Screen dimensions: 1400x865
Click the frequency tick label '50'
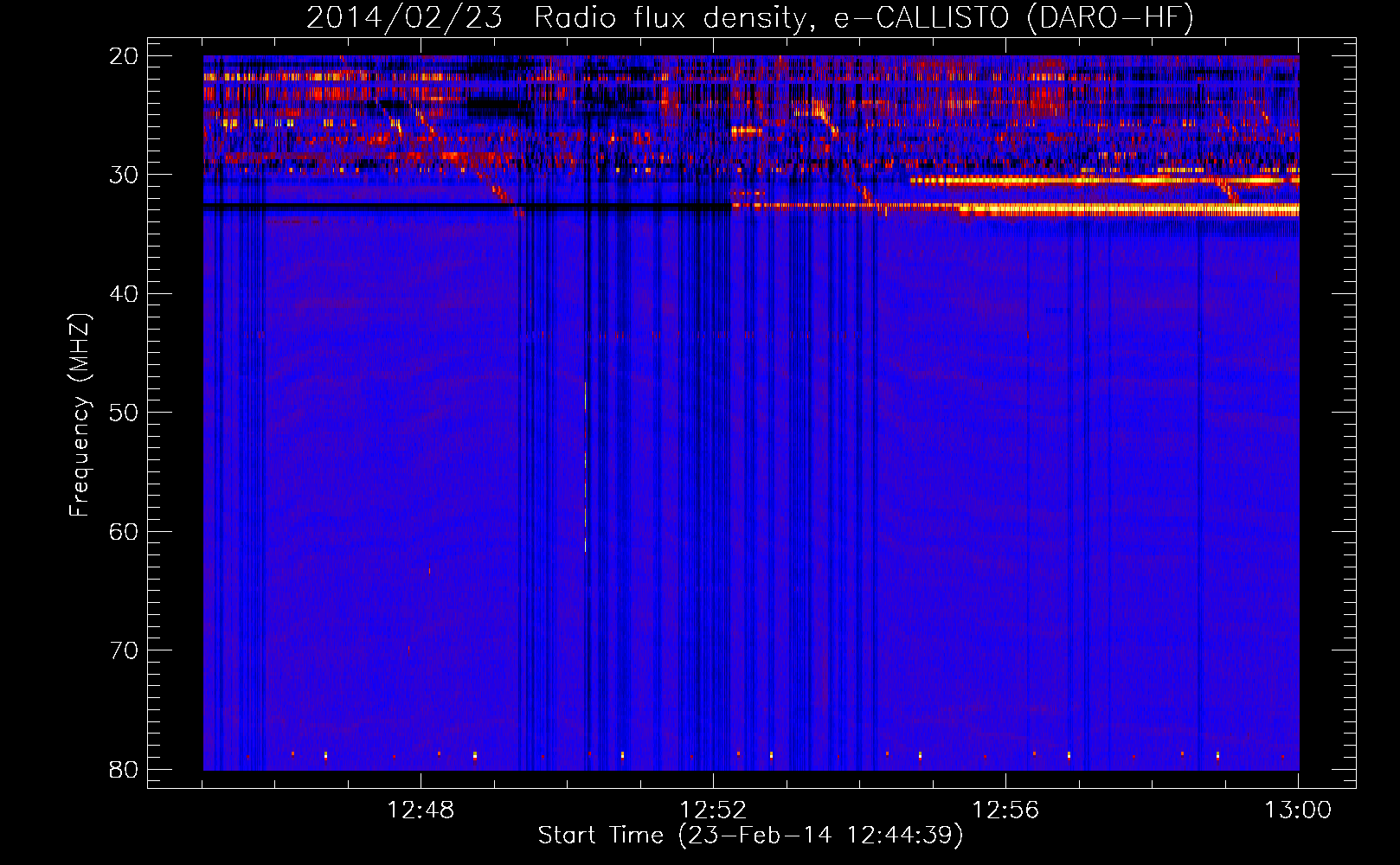click(x=125, y=412)
